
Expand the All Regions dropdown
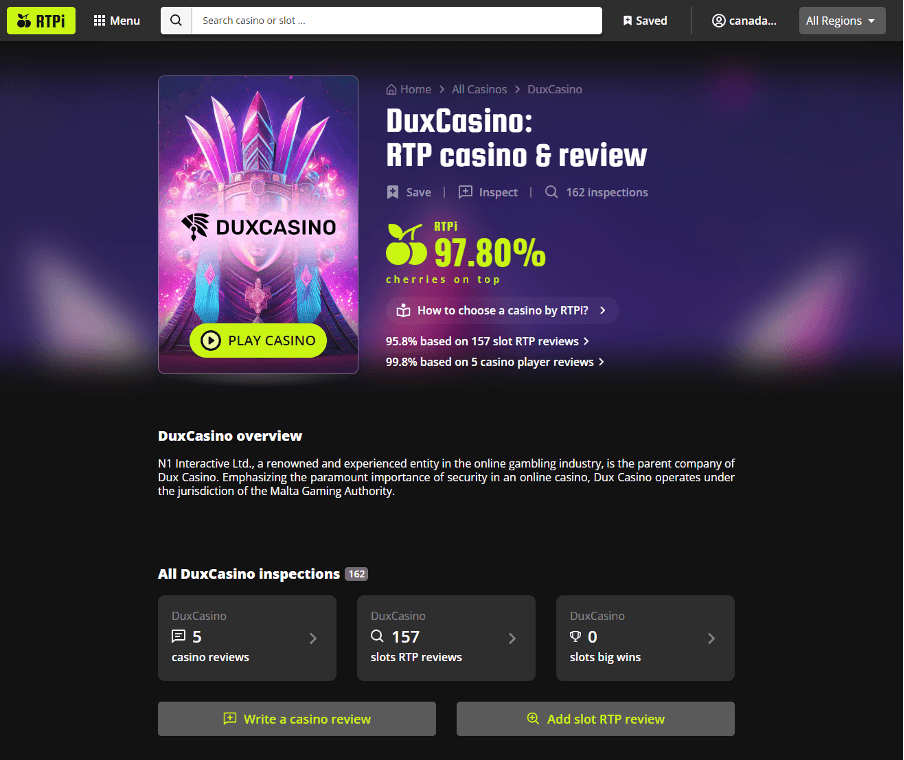tap(842, 21)
